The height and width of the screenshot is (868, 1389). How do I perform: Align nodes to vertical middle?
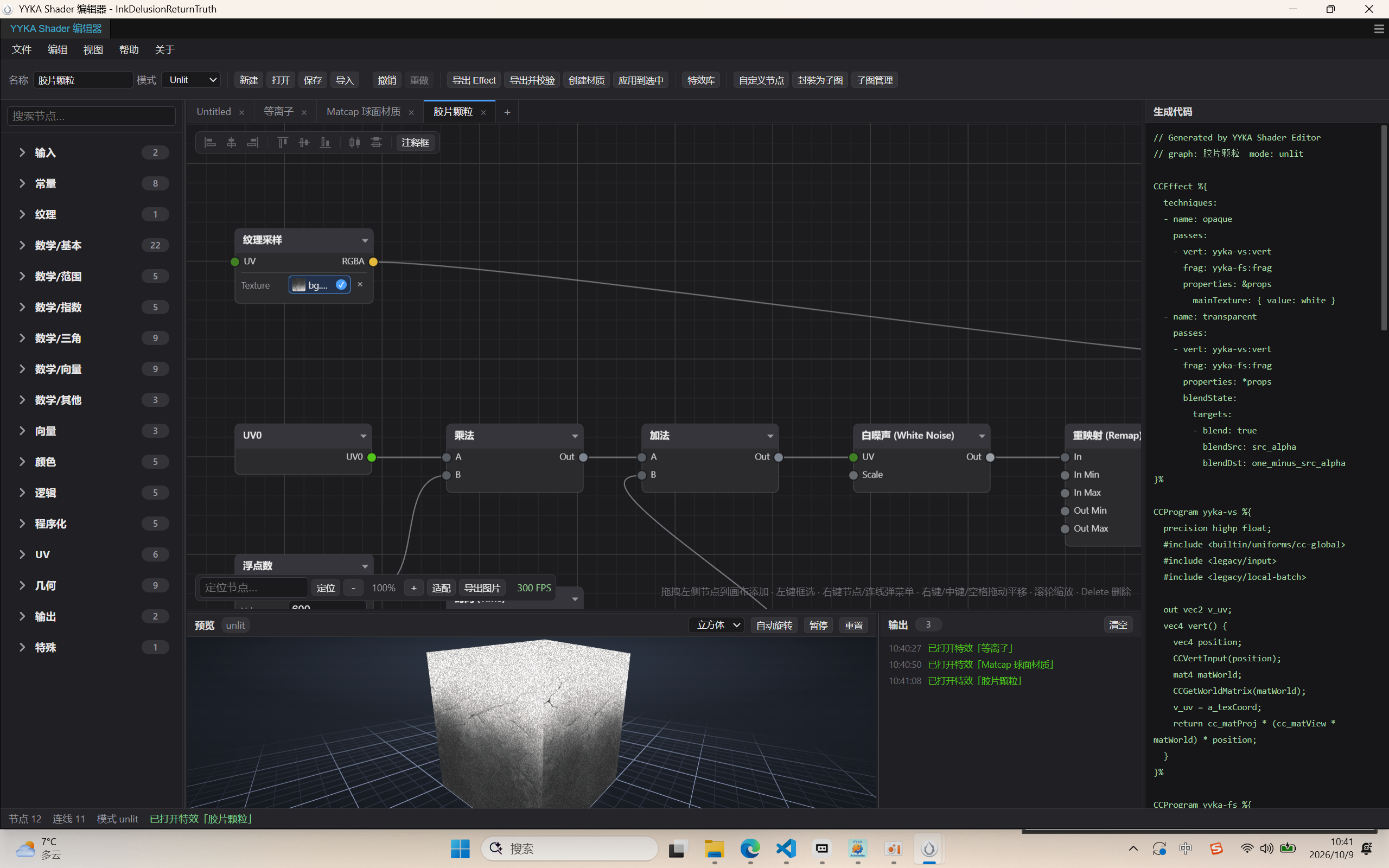(304, 142)
